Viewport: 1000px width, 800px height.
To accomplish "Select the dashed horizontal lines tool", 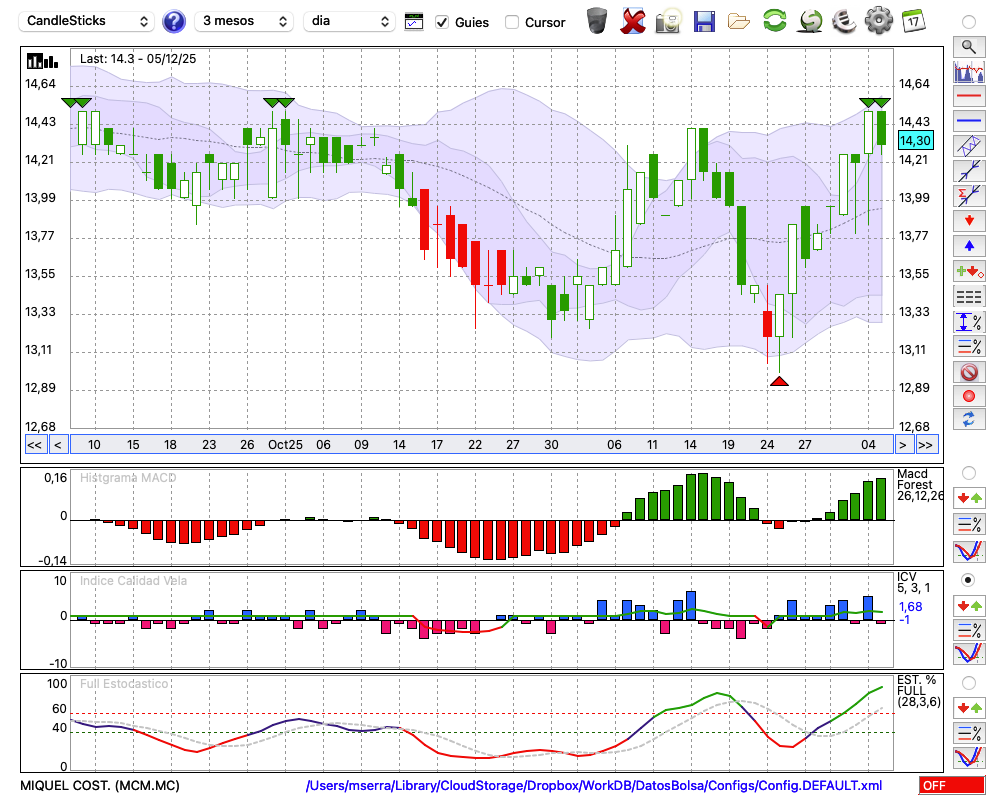I will pyautogui.click(x=969, y=297).
